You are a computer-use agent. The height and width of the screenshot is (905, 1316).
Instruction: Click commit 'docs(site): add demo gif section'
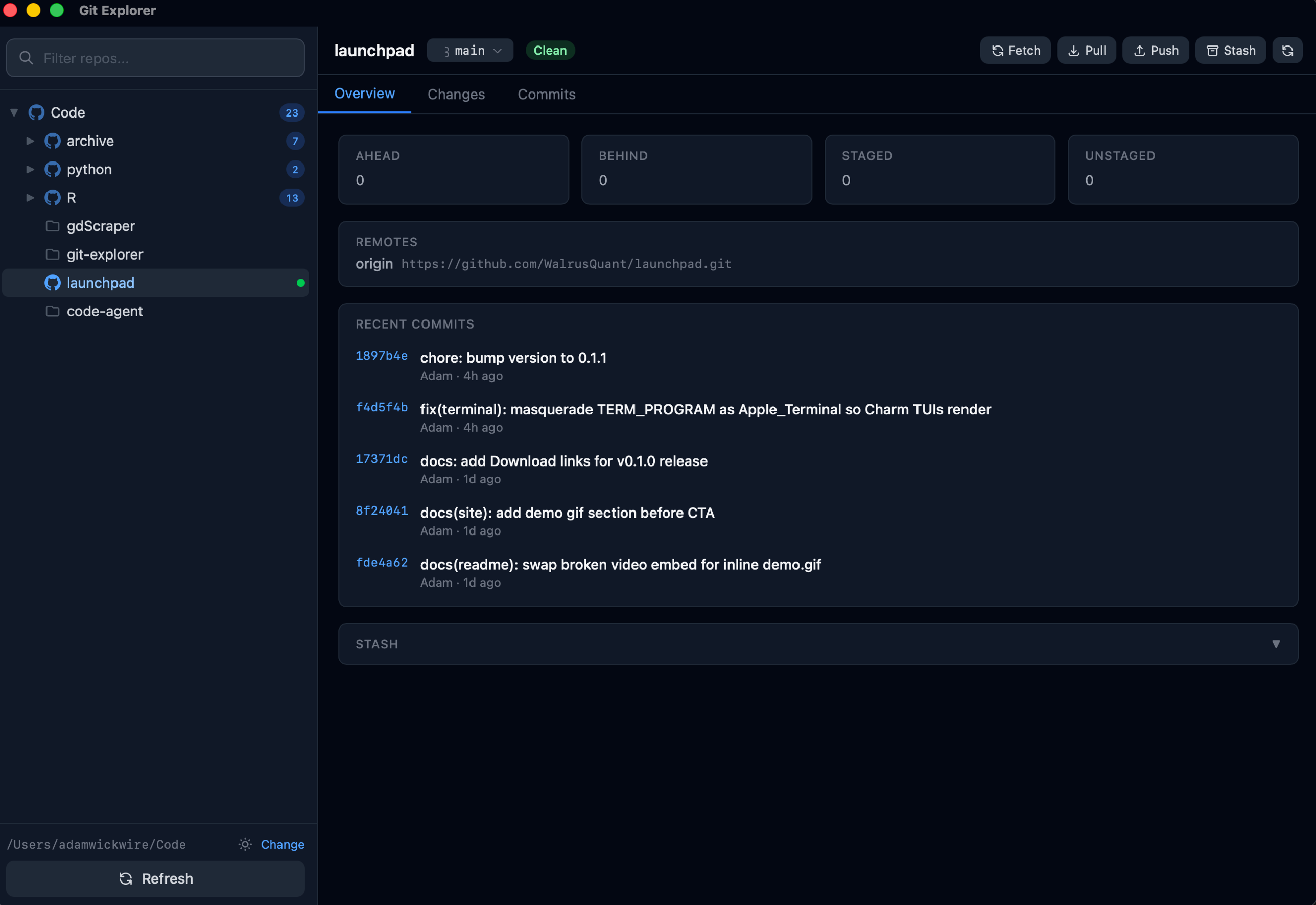point(567,513)
